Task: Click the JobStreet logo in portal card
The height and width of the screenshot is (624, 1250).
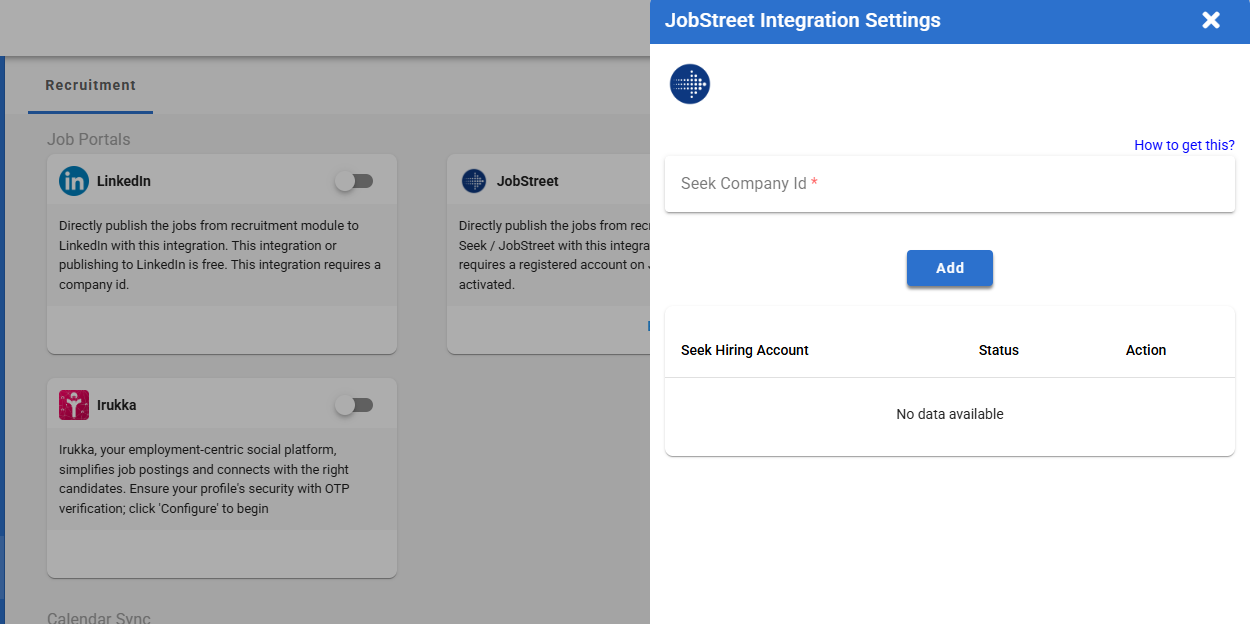Action: [473, 181]
